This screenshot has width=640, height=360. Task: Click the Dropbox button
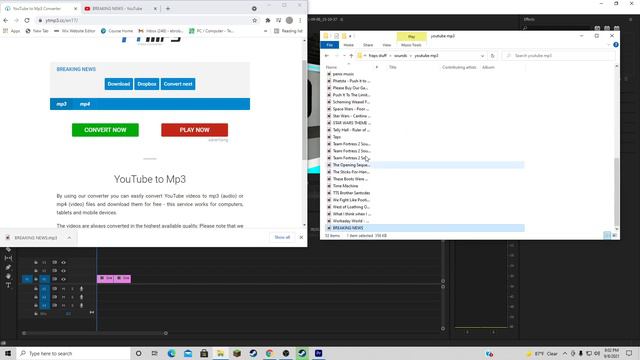(147, 84)
